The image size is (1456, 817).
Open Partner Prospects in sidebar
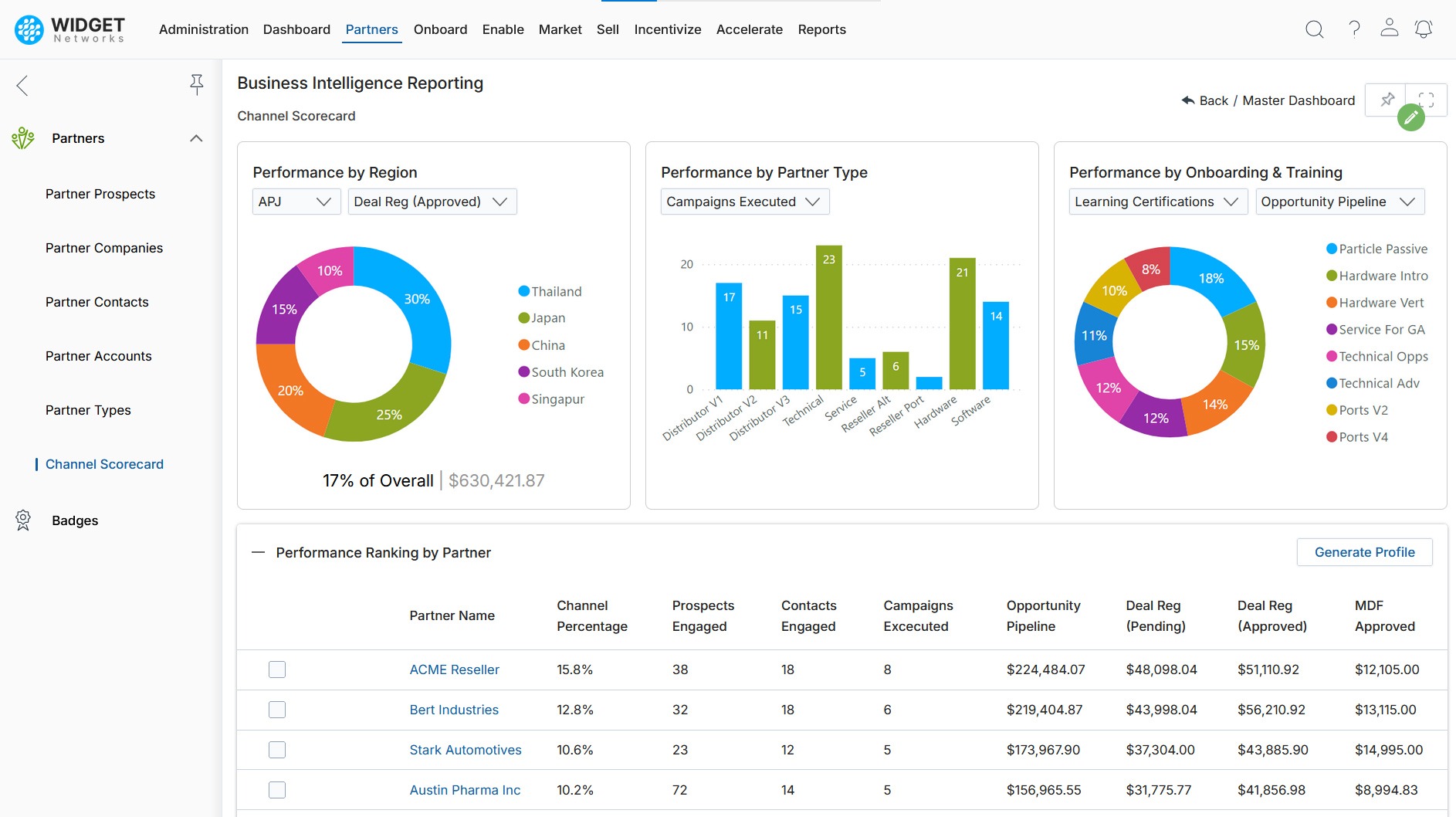pos(100,194)
